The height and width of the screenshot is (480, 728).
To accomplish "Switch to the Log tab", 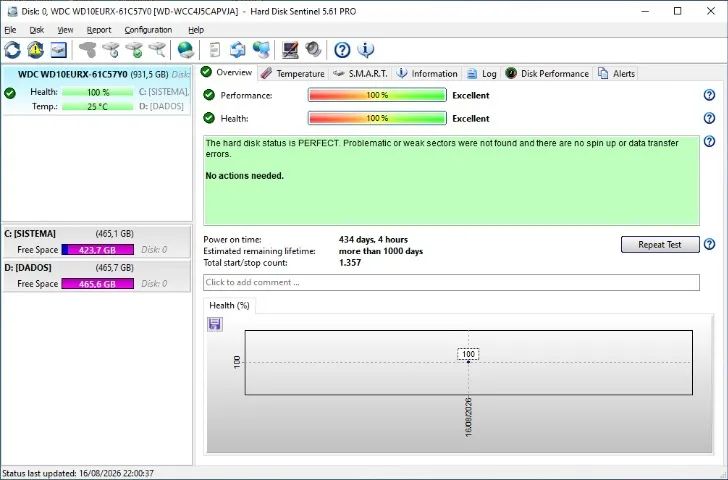I will tap(482, 73).
